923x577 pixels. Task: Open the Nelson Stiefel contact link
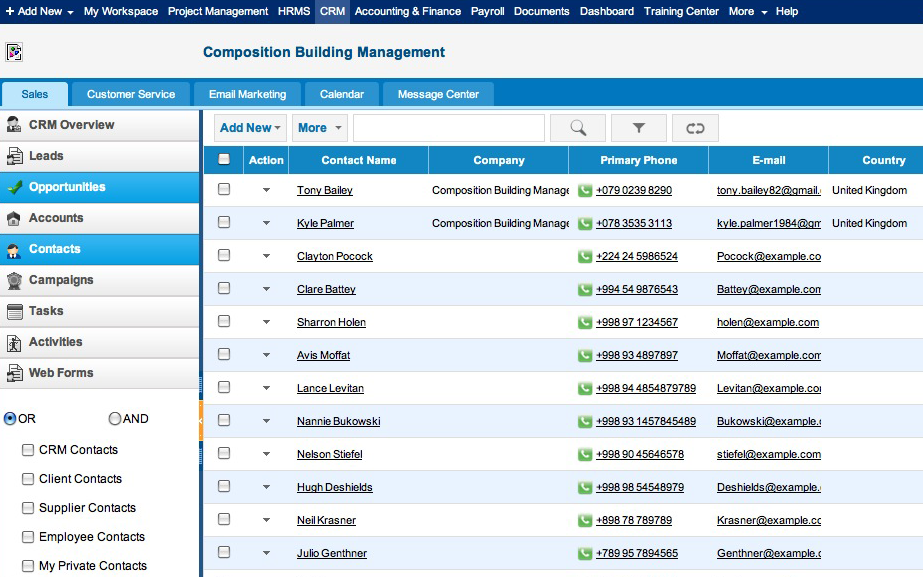tap(330, 455)
